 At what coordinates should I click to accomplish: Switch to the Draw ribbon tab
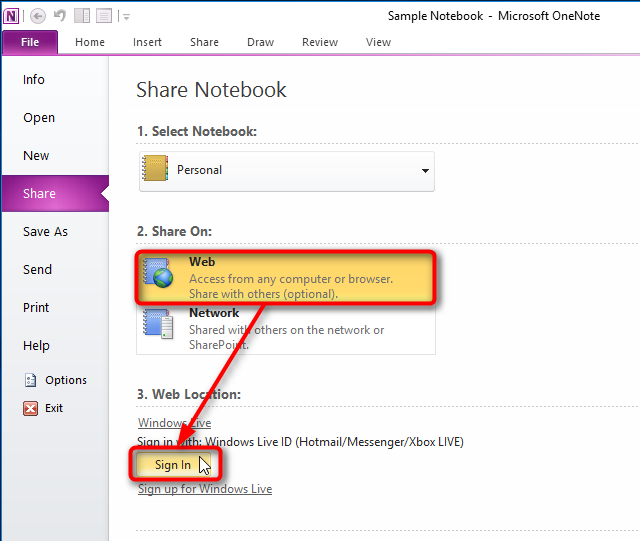[x=260, y=42]
